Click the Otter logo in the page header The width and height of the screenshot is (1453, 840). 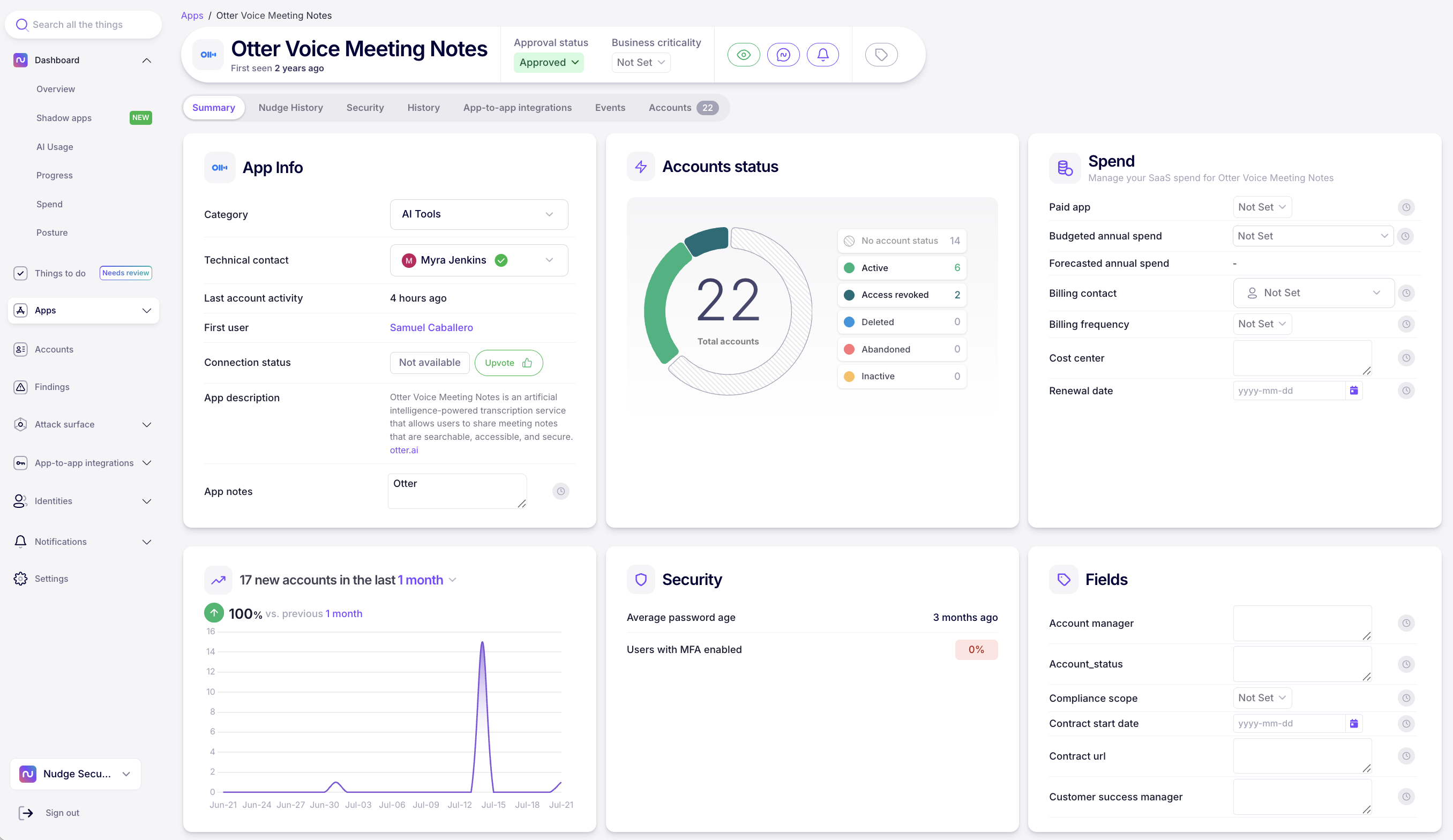pos(208,55)
